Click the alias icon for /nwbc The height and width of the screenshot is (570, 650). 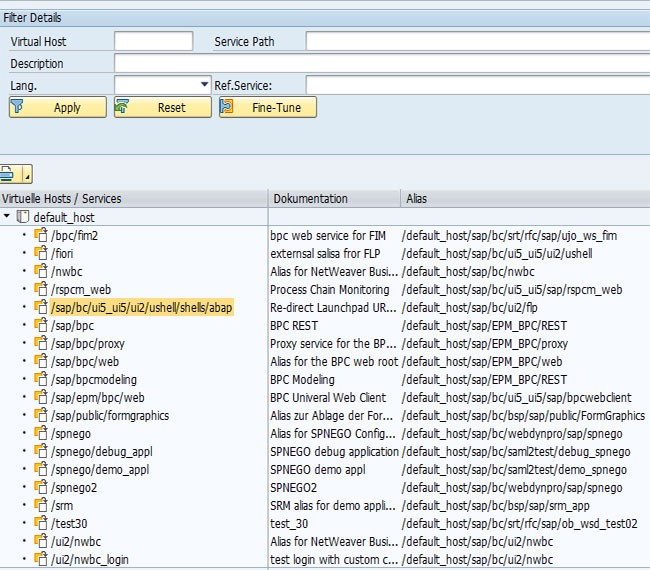pos(41,271)
